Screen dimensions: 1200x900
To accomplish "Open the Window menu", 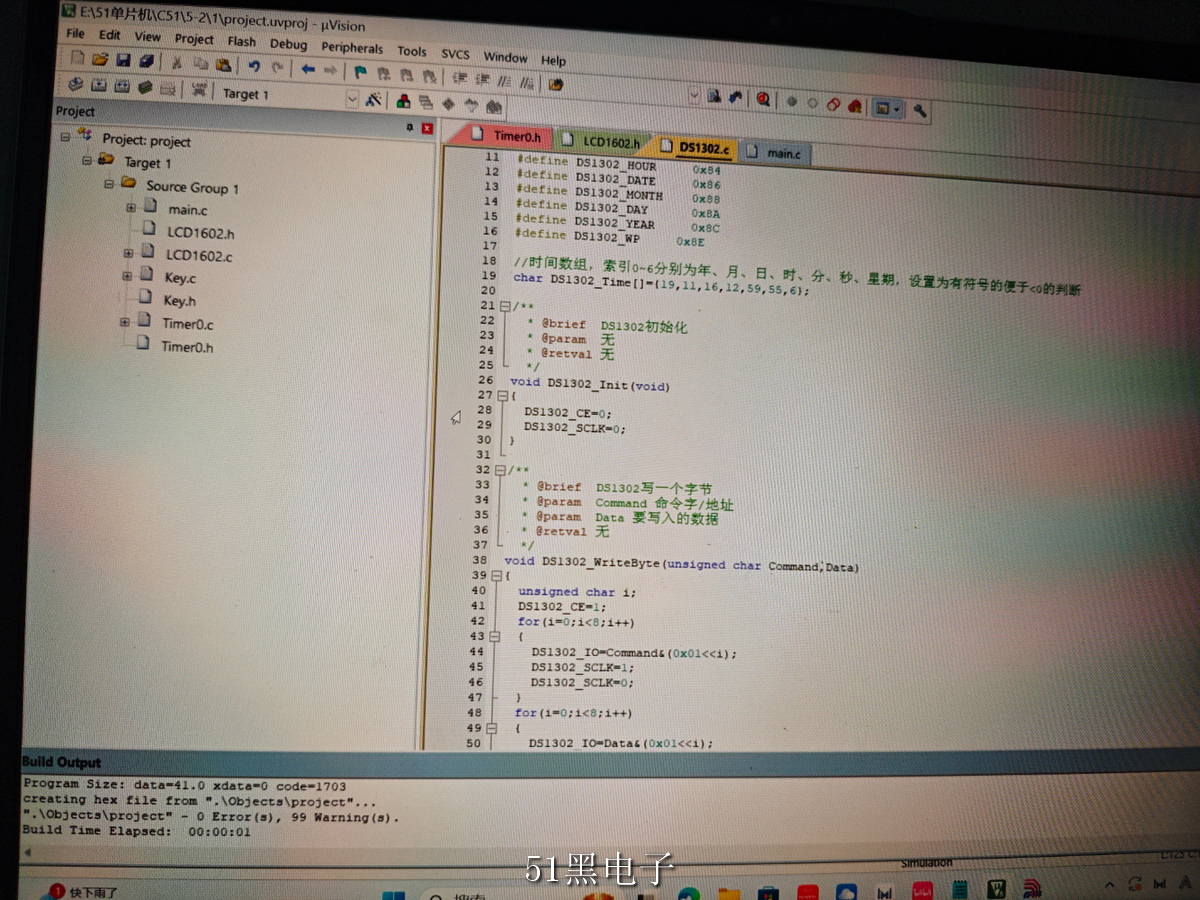I will point(505,57).
